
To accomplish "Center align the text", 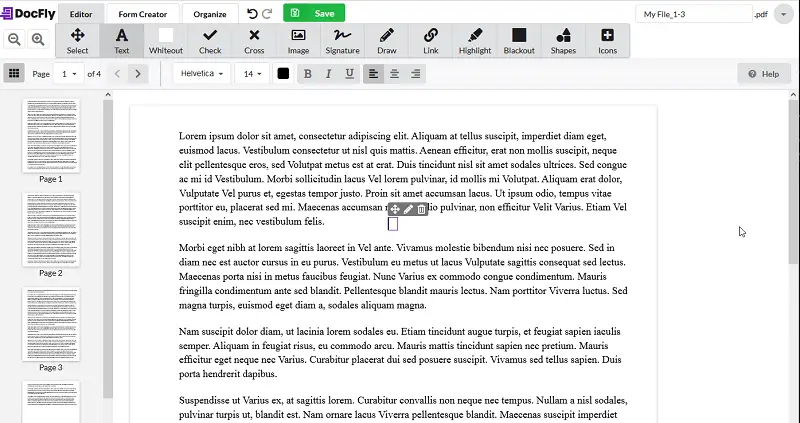I will (x=394, y=74).
